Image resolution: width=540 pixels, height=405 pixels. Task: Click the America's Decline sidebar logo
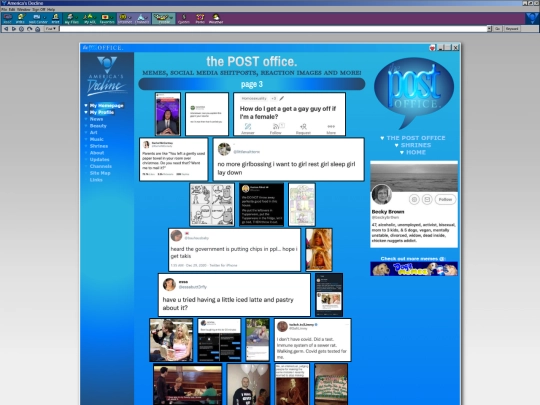pyautogui.click(x=106, y=76)
